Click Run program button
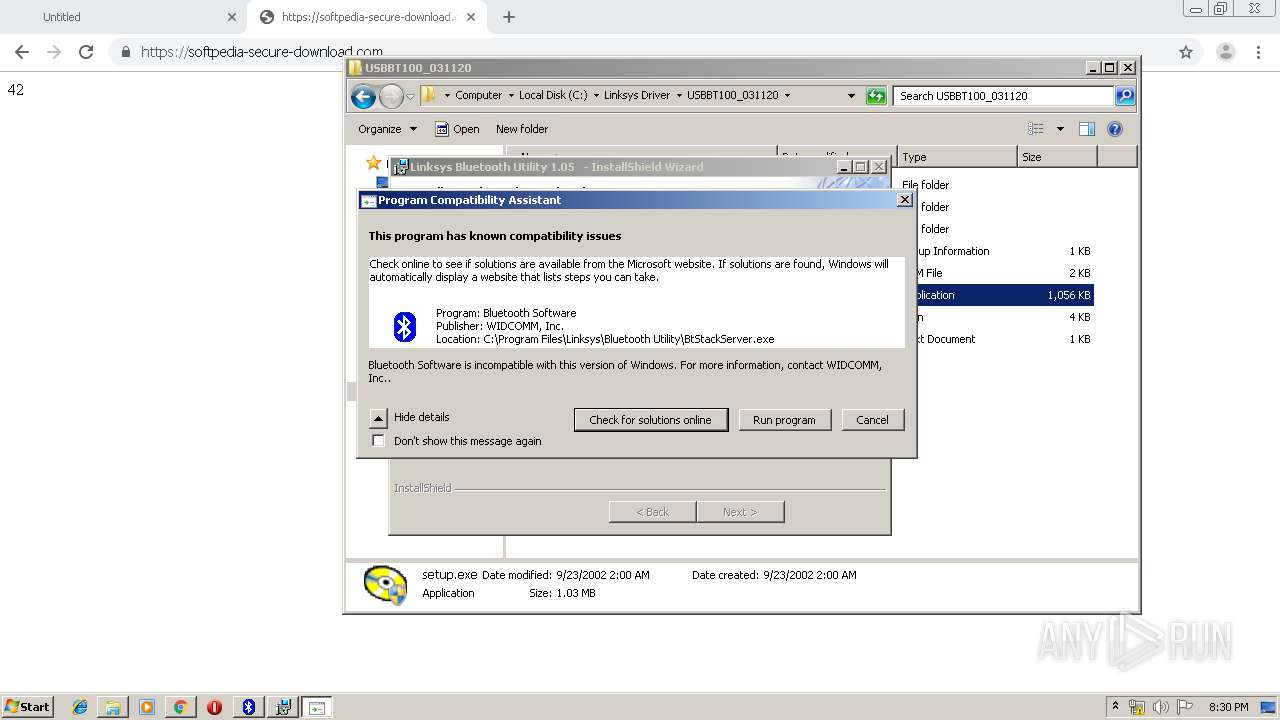 (784, 420)
